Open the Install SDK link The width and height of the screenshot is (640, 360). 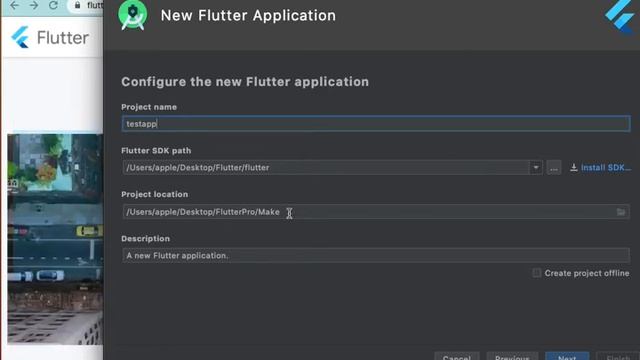[606, 168]
